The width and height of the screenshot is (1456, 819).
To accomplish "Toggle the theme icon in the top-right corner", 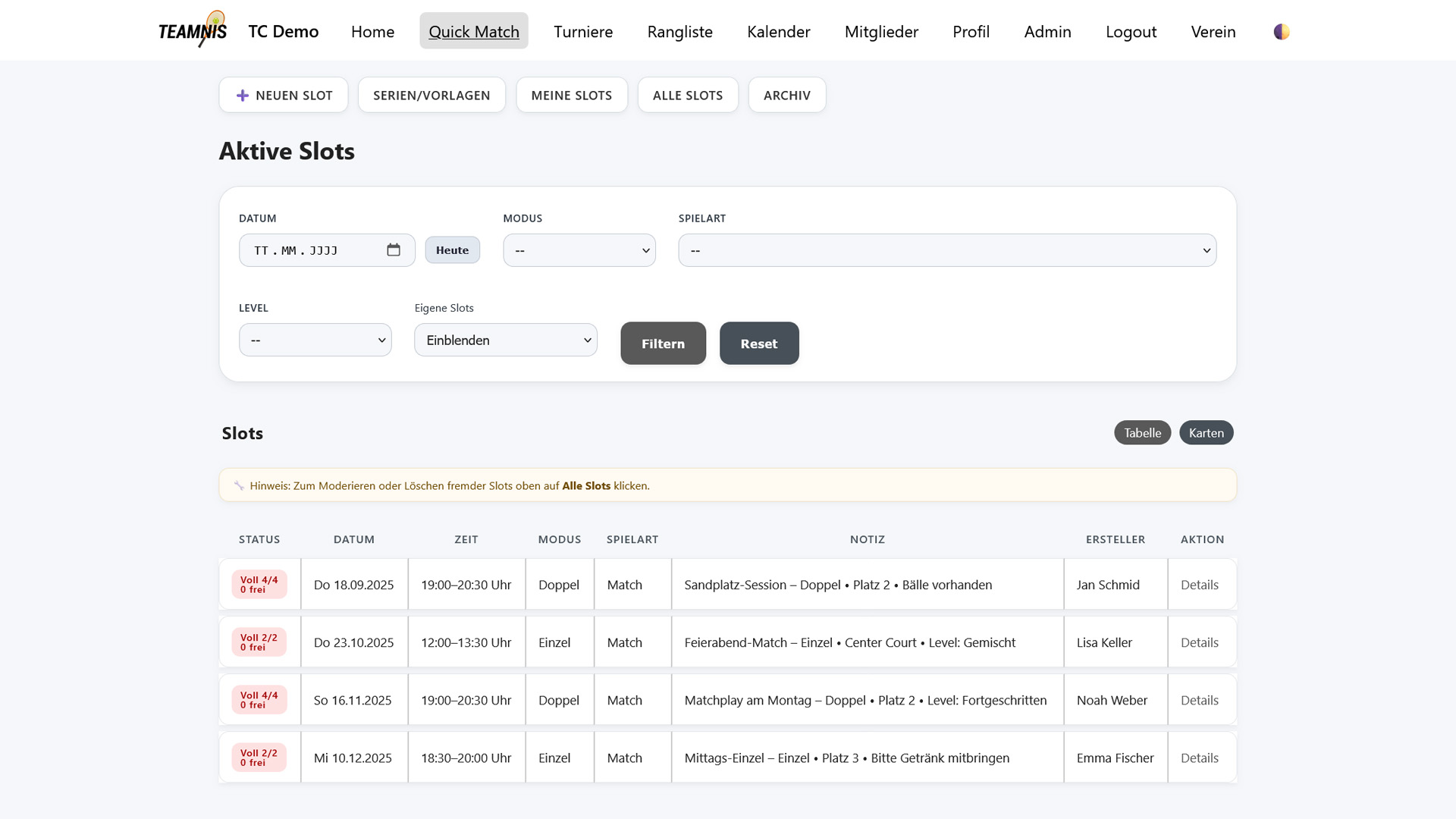I will (x=1281, y=32).
